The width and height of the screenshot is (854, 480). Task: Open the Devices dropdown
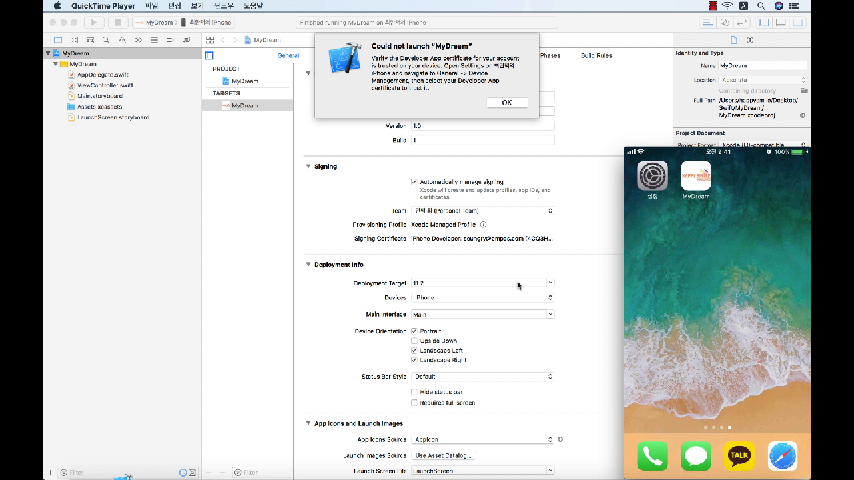(x=483, y=297)
